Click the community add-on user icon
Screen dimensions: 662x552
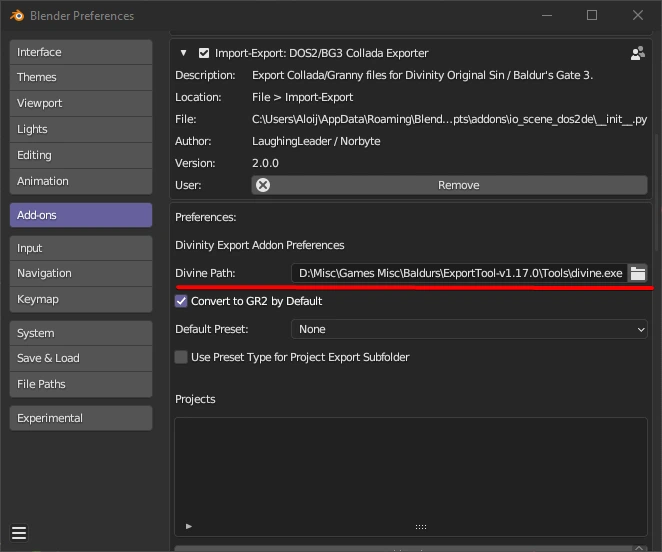click(637, 53)
